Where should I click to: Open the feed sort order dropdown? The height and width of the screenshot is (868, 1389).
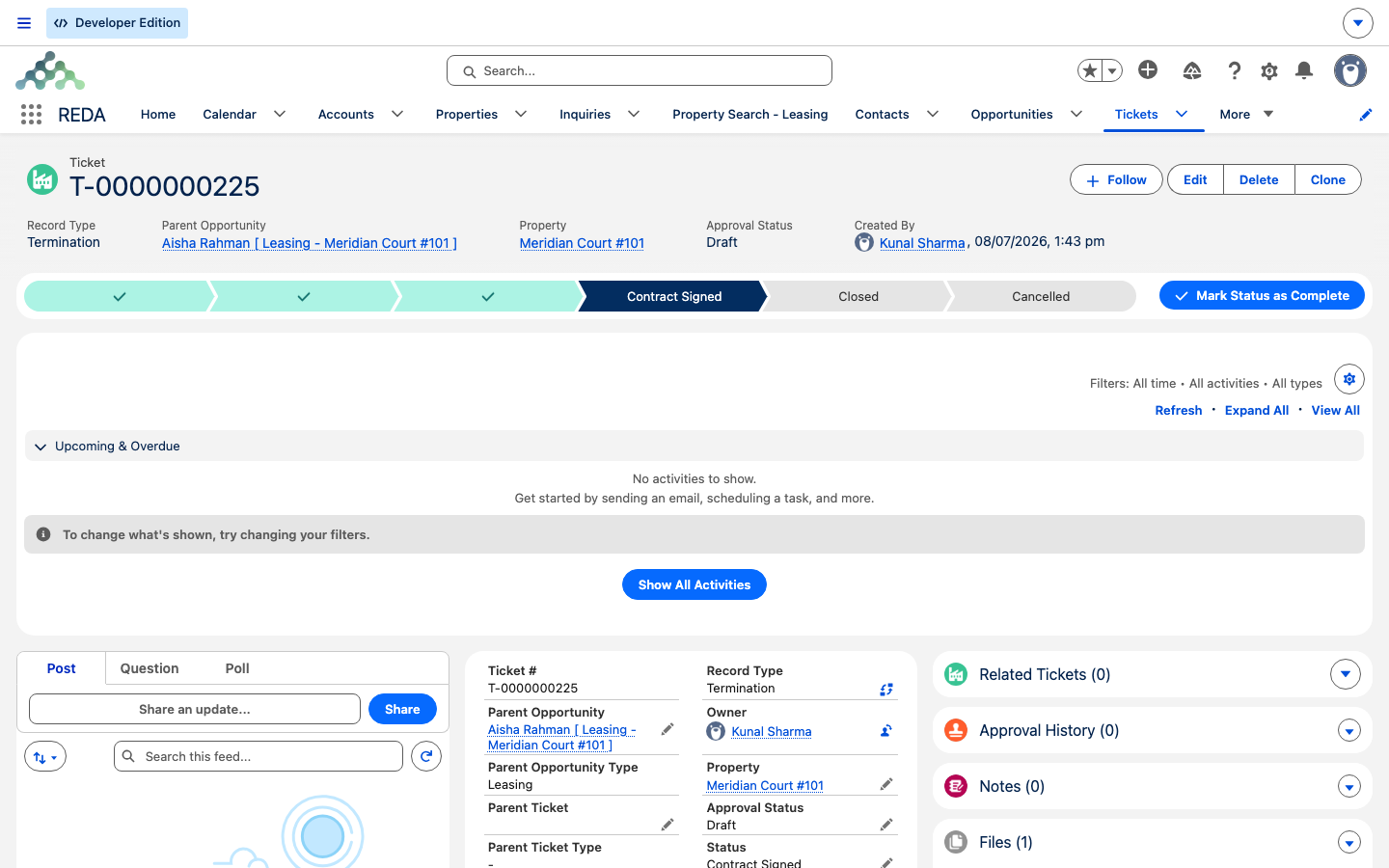click(x=45, y=757)
